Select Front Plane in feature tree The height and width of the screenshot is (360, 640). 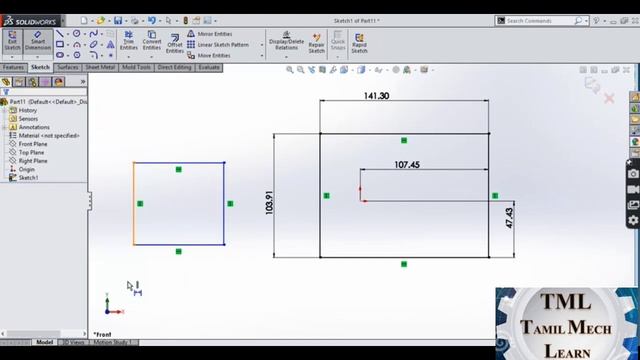tap(28, 144)
